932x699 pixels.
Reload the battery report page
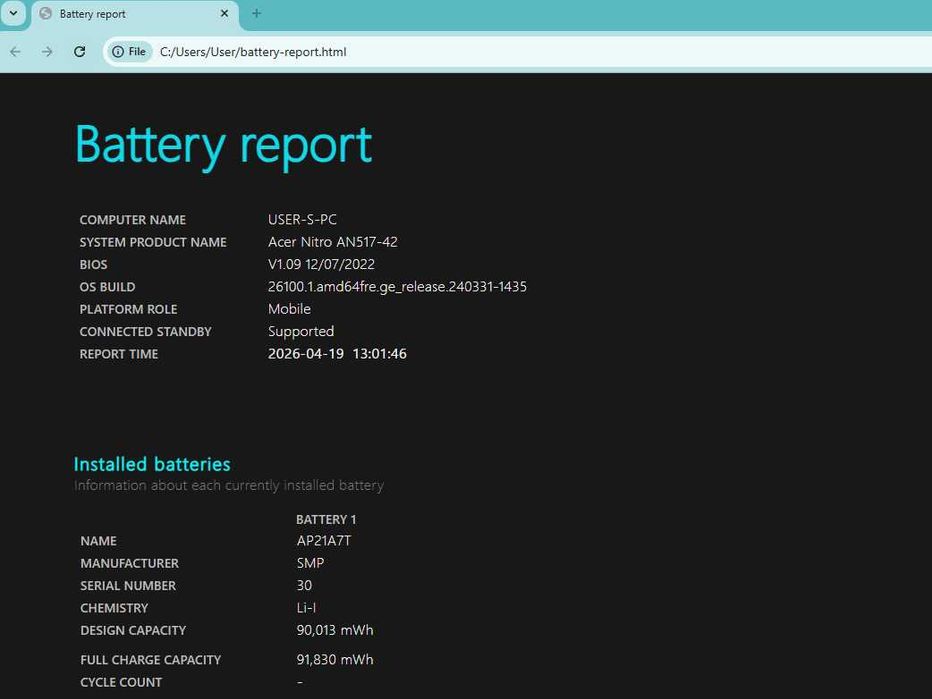click(x=80, y=52)
